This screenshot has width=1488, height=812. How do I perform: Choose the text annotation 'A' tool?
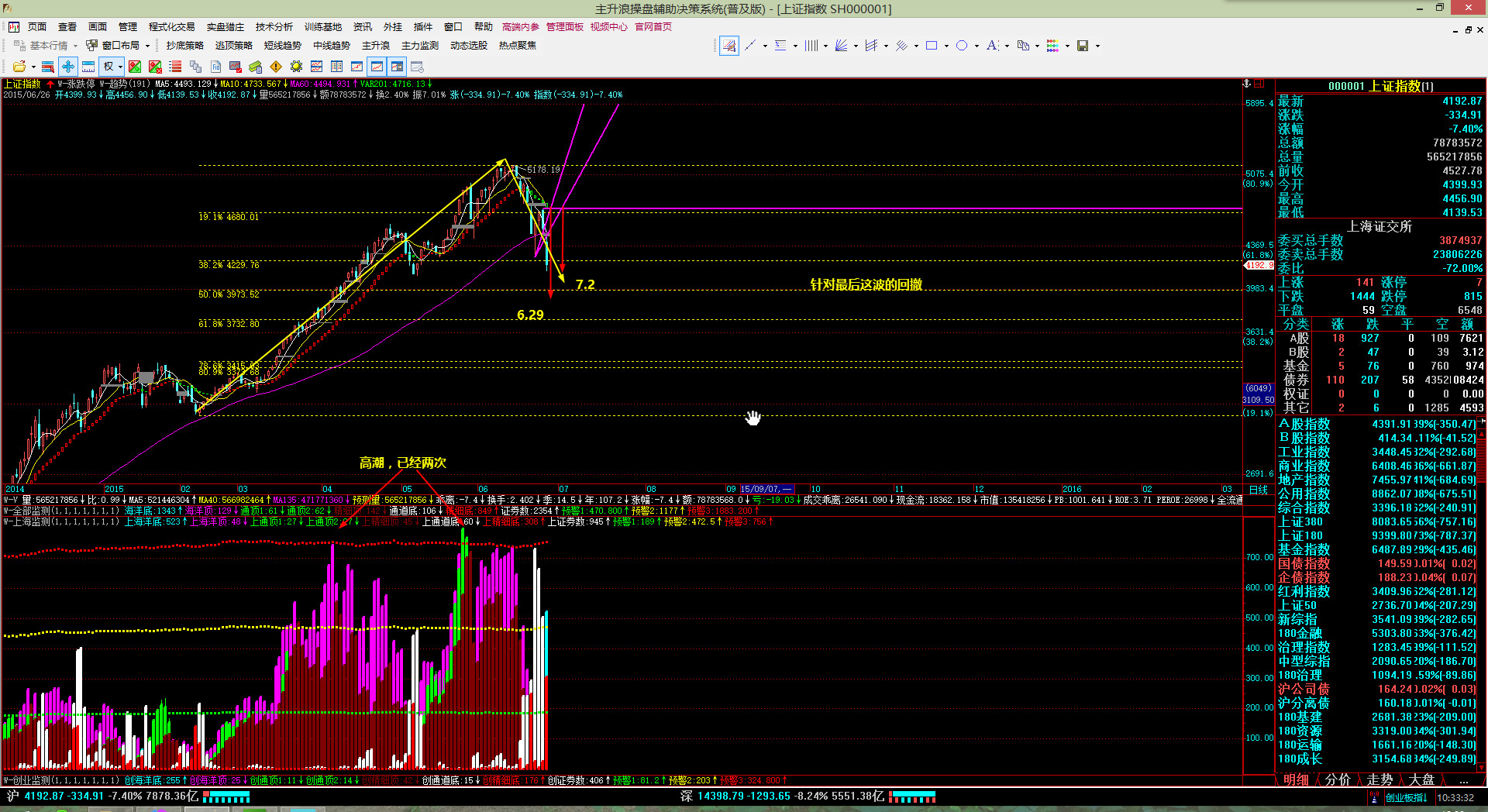point(992,46)
